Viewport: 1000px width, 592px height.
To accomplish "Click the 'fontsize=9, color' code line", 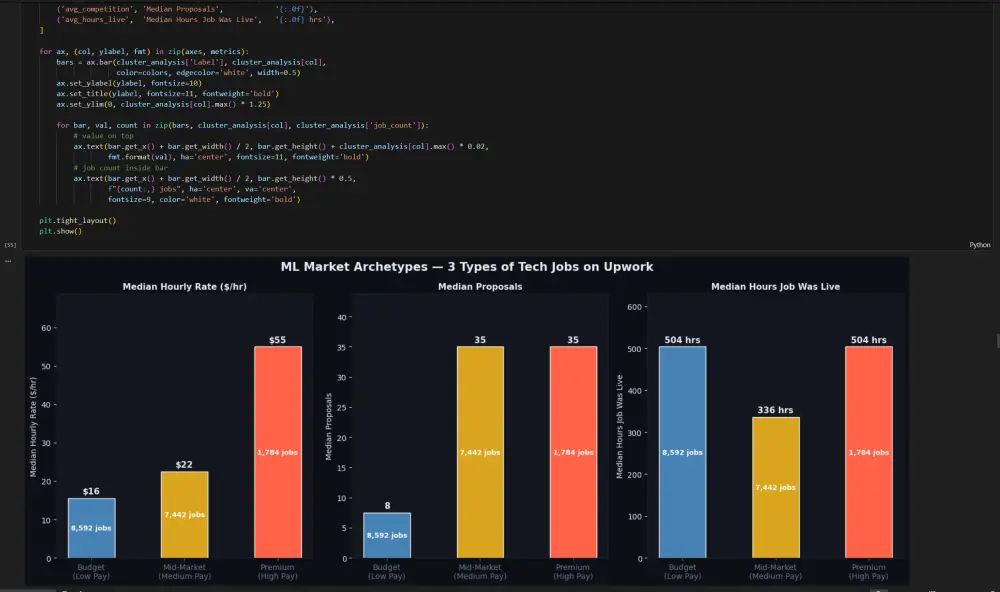I will (x=203, y=200).
